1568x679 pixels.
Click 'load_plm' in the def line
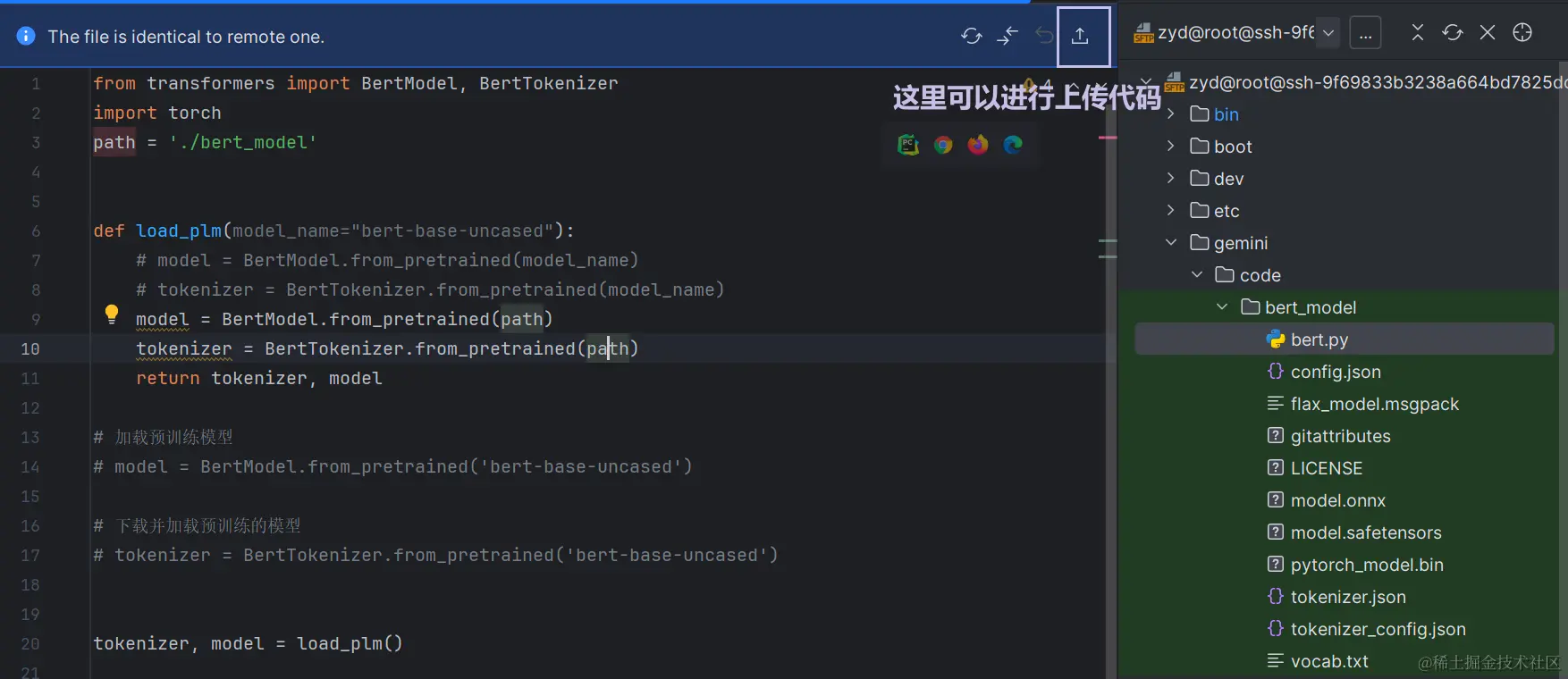(x=179, y=231)
